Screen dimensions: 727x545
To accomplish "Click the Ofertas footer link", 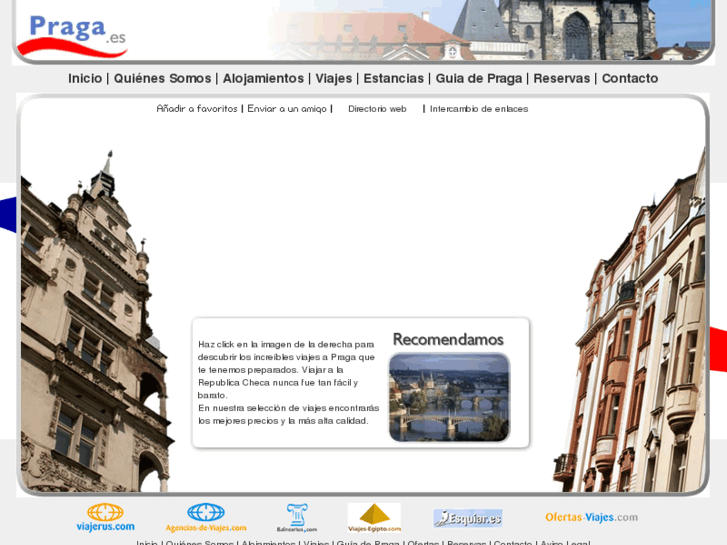I will tap(422, 542).
